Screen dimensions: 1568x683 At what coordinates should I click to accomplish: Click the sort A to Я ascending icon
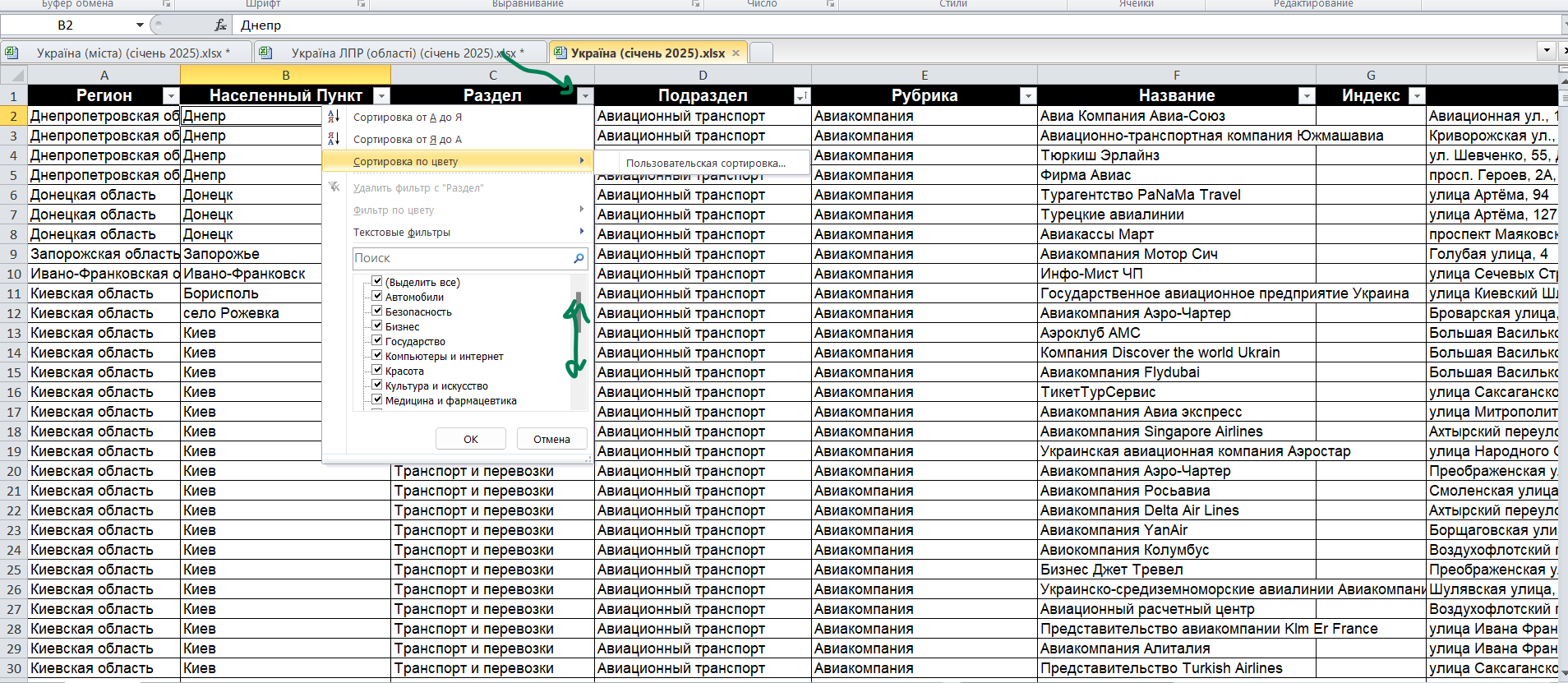pyautogui.click(x=334, y=117)
